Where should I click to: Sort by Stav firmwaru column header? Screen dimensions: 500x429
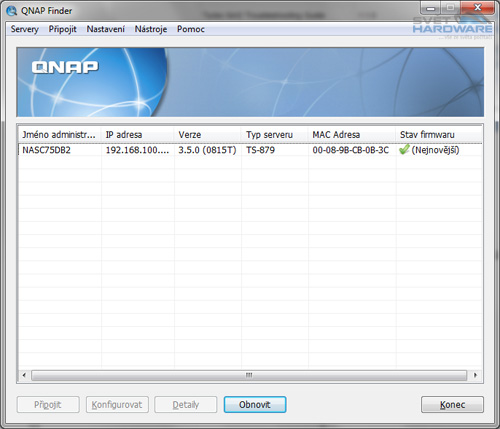point(439,135)
